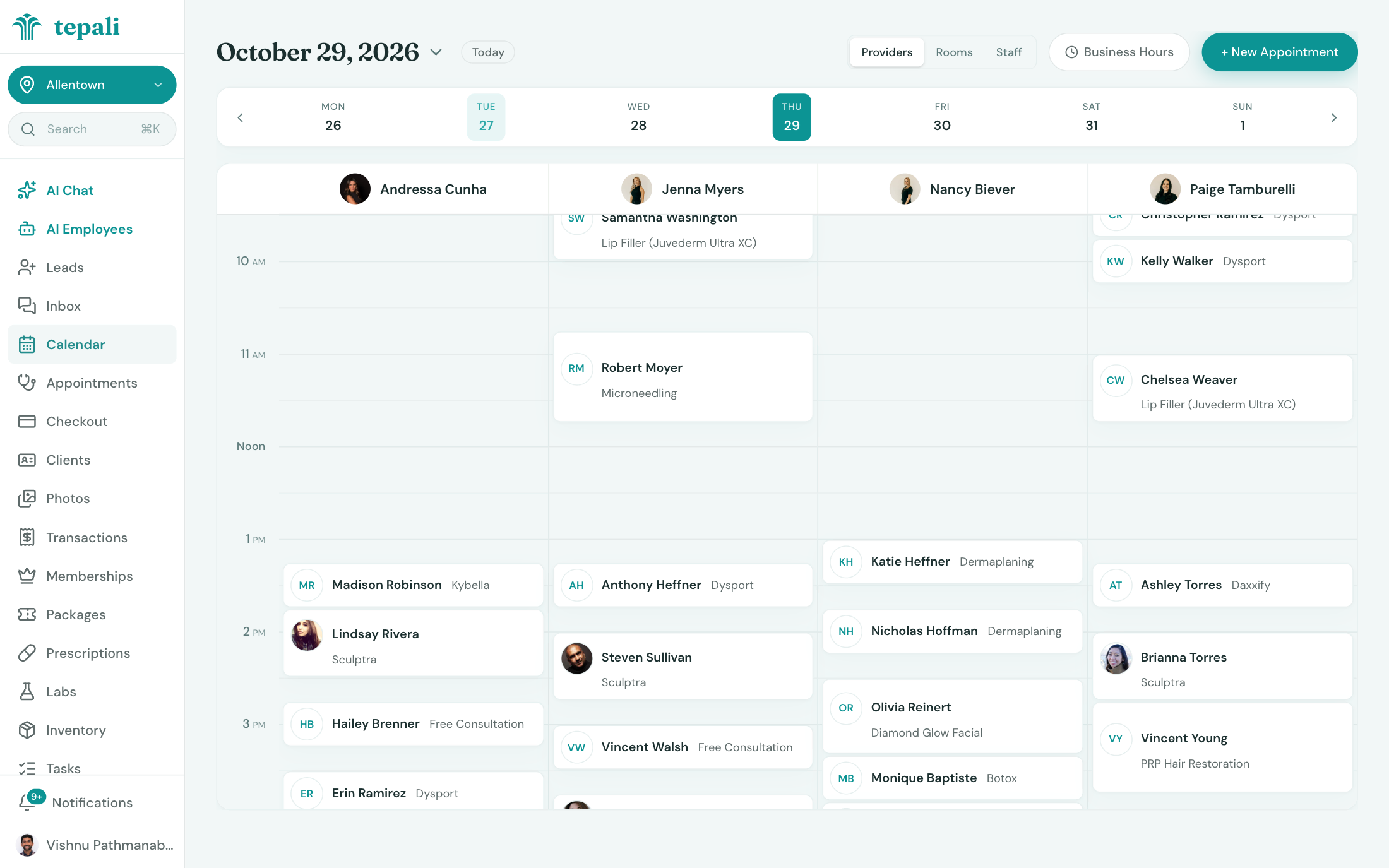Open Katie Heffner Dermaplaning appointment
Image resolution: width=1389 pixels, height=868 pixels.
pos(952,562)
